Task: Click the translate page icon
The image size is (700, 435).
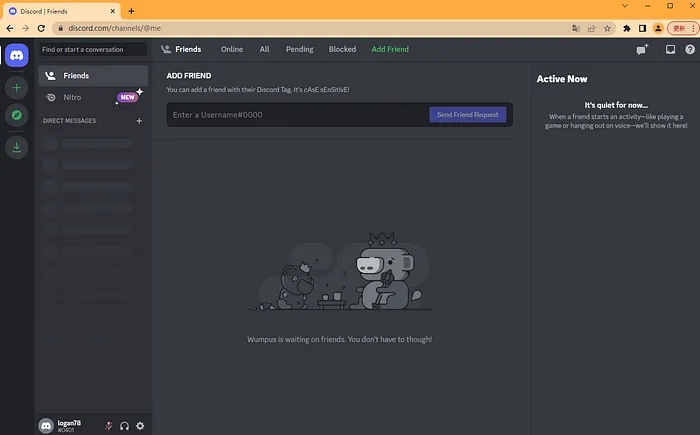Action: (576, 28)
